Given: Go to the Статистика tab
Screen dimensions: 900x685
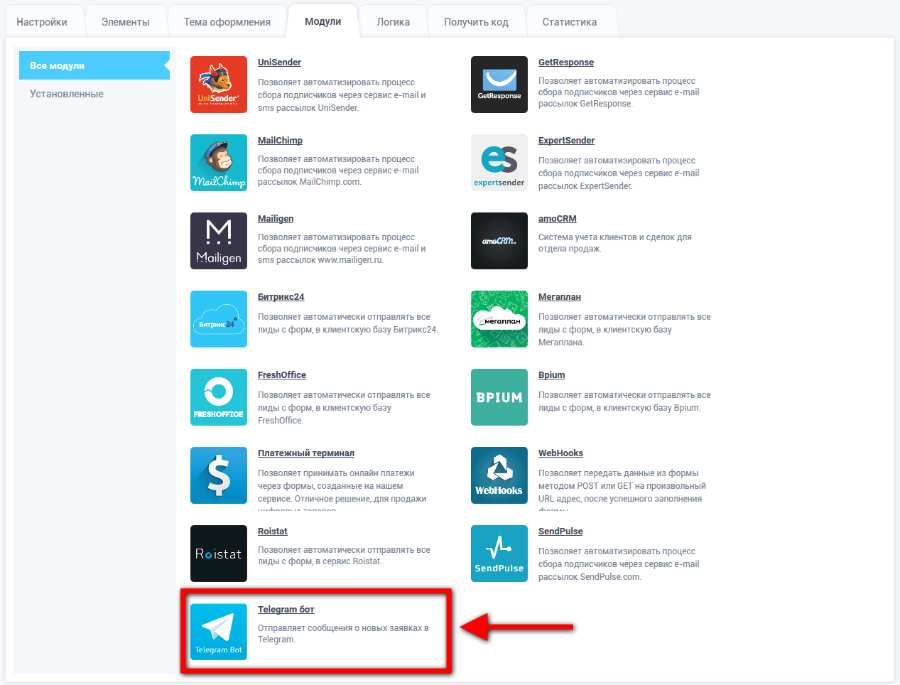Looking at the screenshot, I should 569,22.
